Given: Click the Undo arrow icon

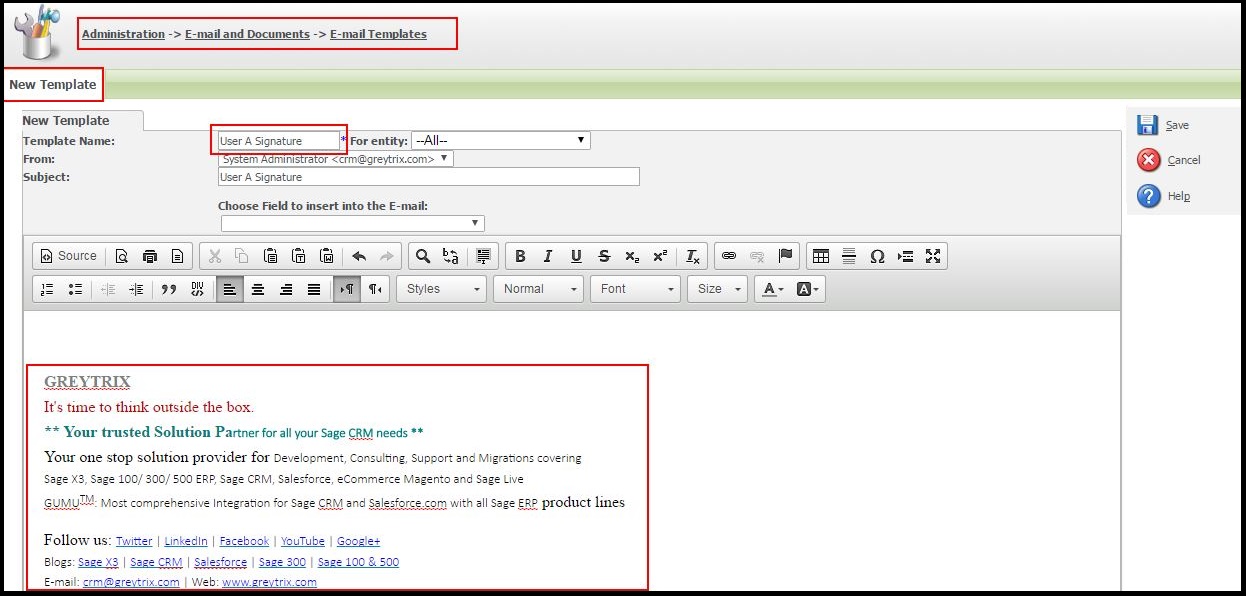Looking at the screenshot, I should (359, 256).
